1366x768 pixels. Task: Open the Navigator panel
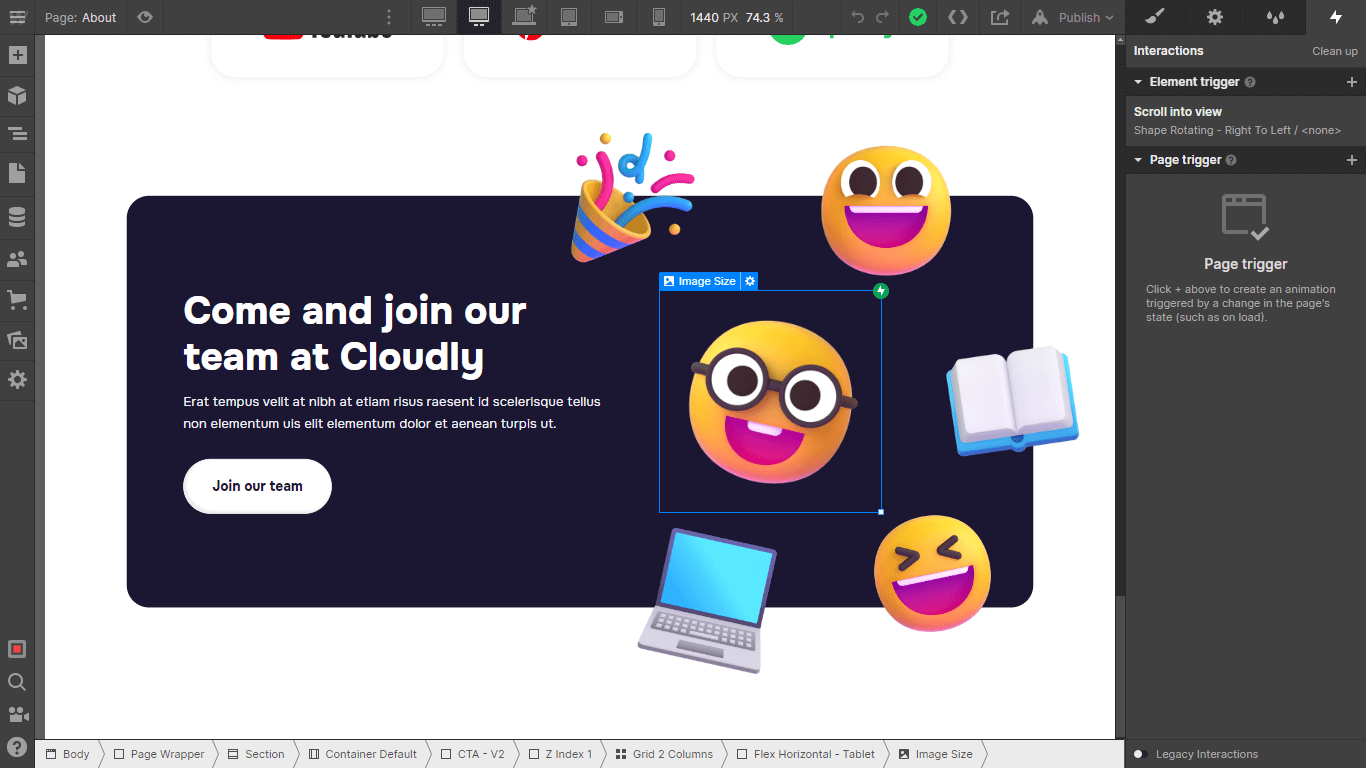click(17, 133)
